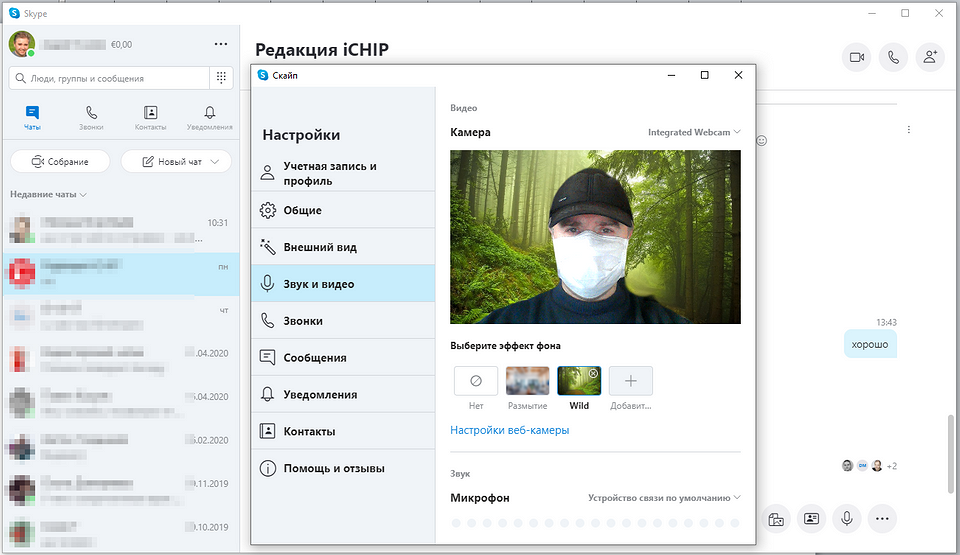Click the microphone icon in chat toolbar

[846, 518]
